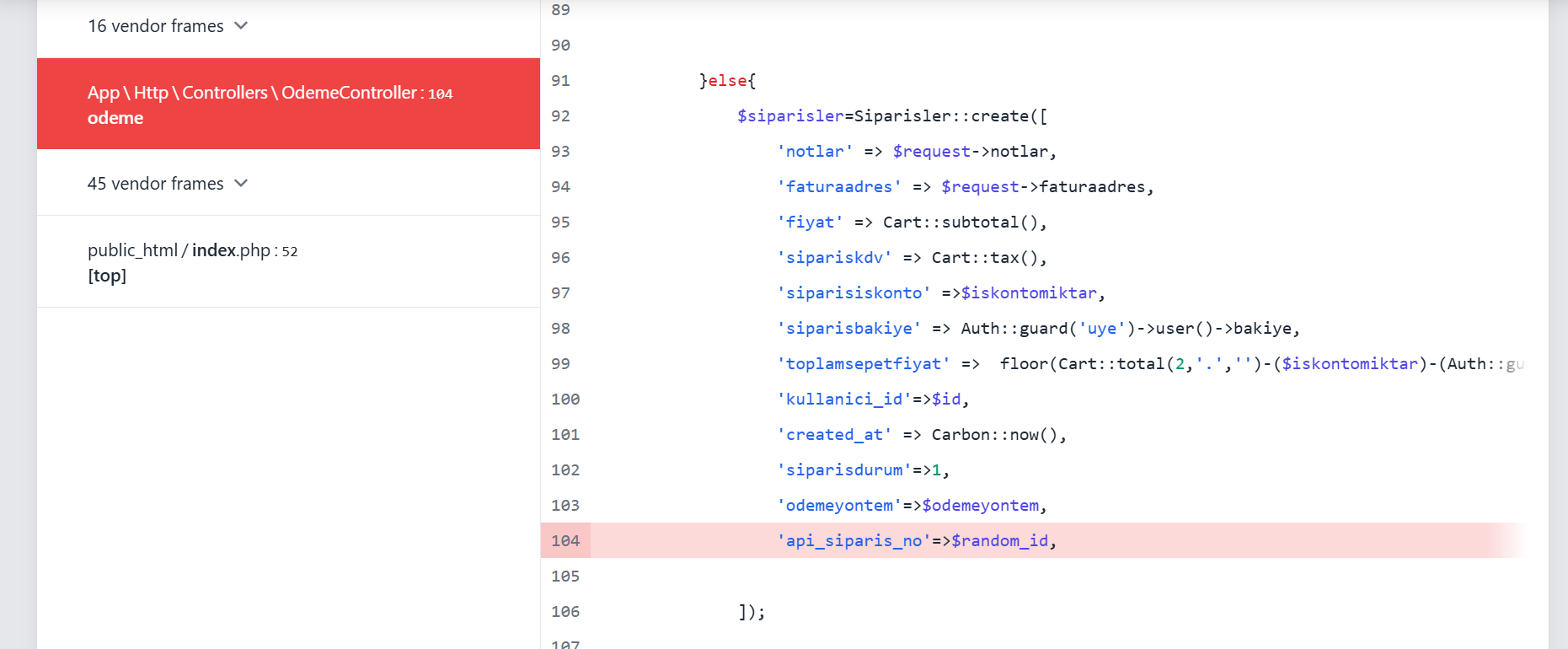Click the }else{ statement
This screenshot has width=1568, height=649.
point(728,80)
